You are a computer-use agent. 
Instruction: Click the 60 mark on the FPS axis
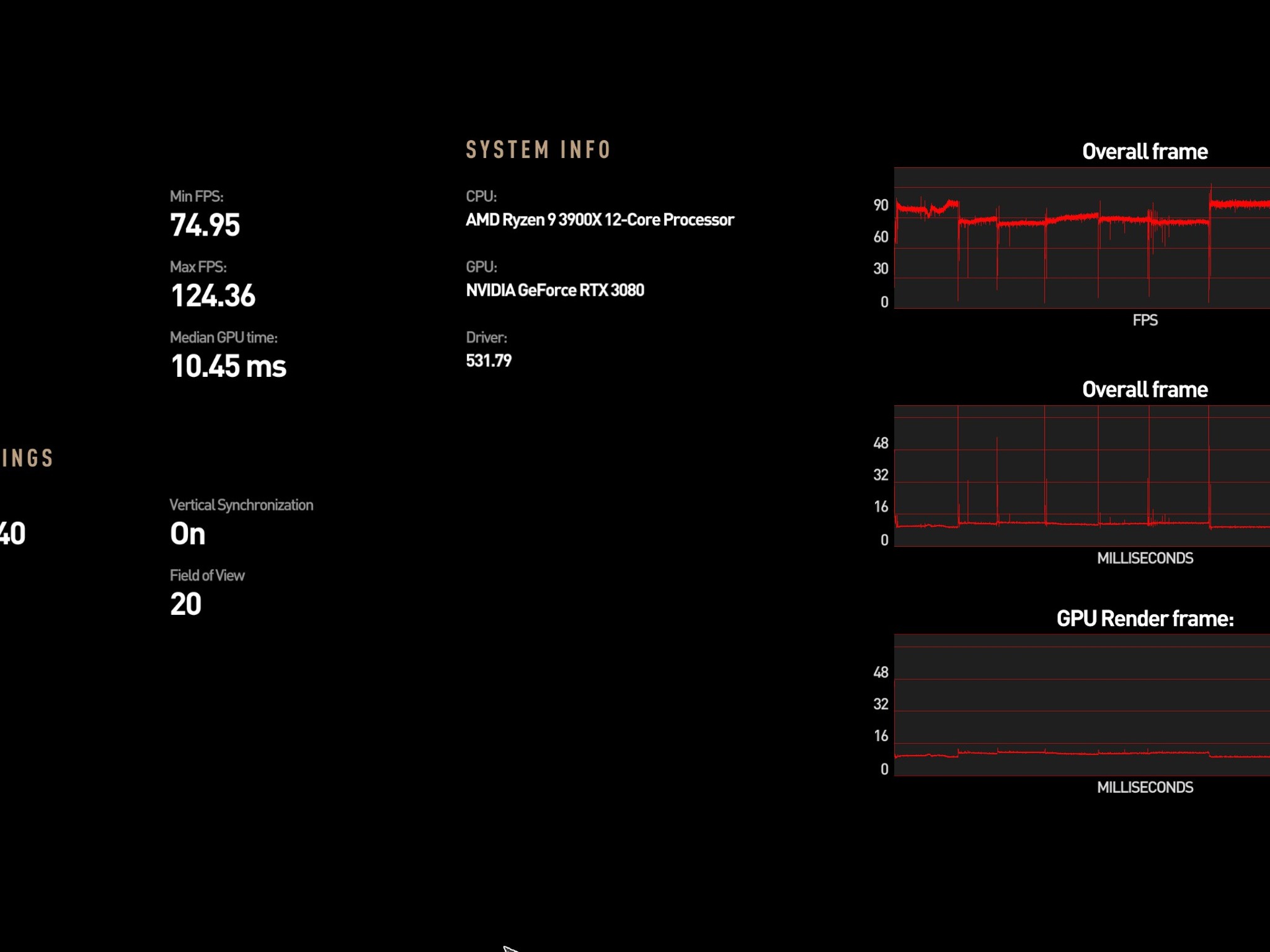tap(881, 237)
